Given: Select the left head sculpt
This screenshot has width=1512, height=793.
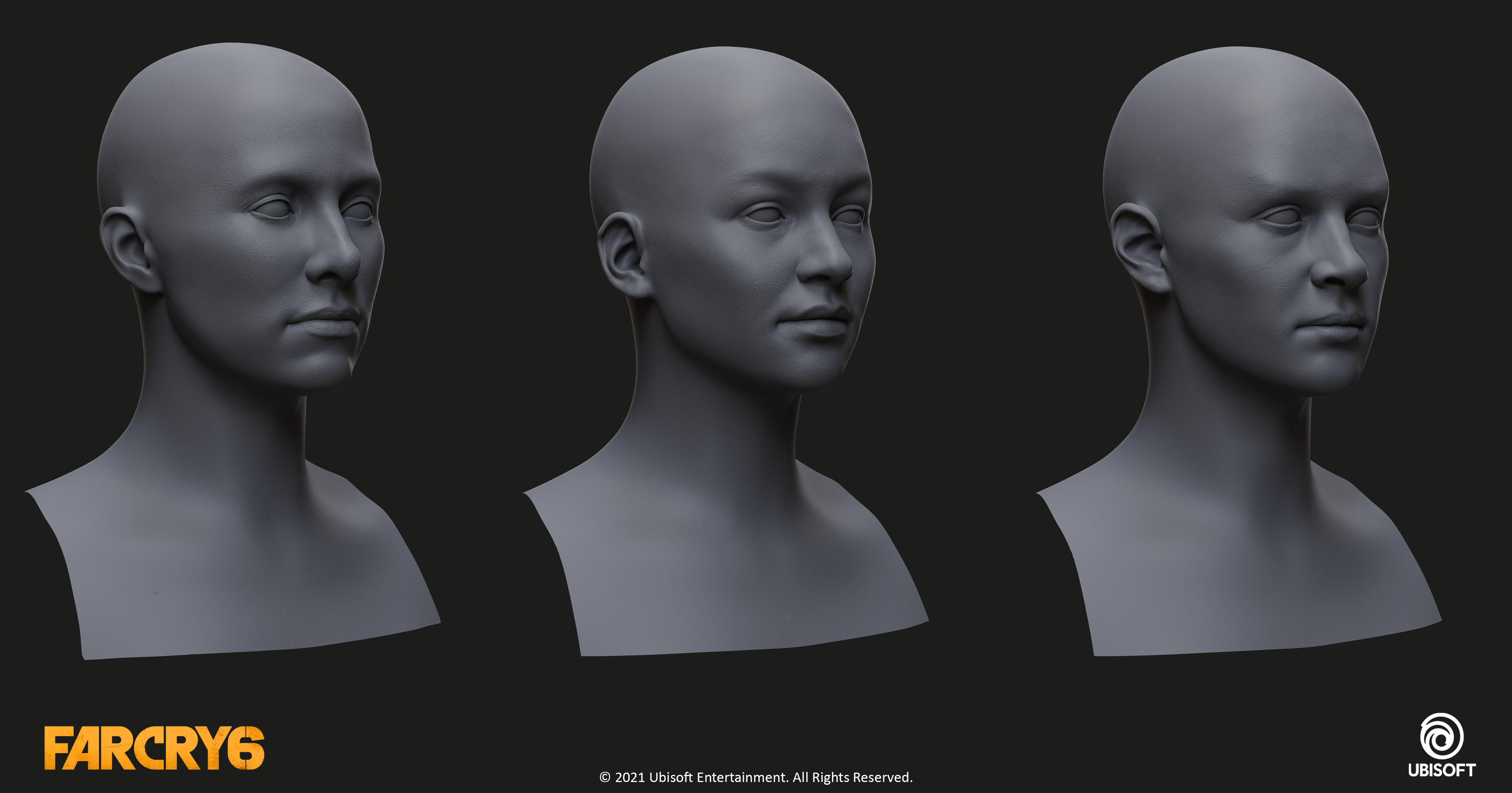Looking at the screenshot, I should pos(233,351).
